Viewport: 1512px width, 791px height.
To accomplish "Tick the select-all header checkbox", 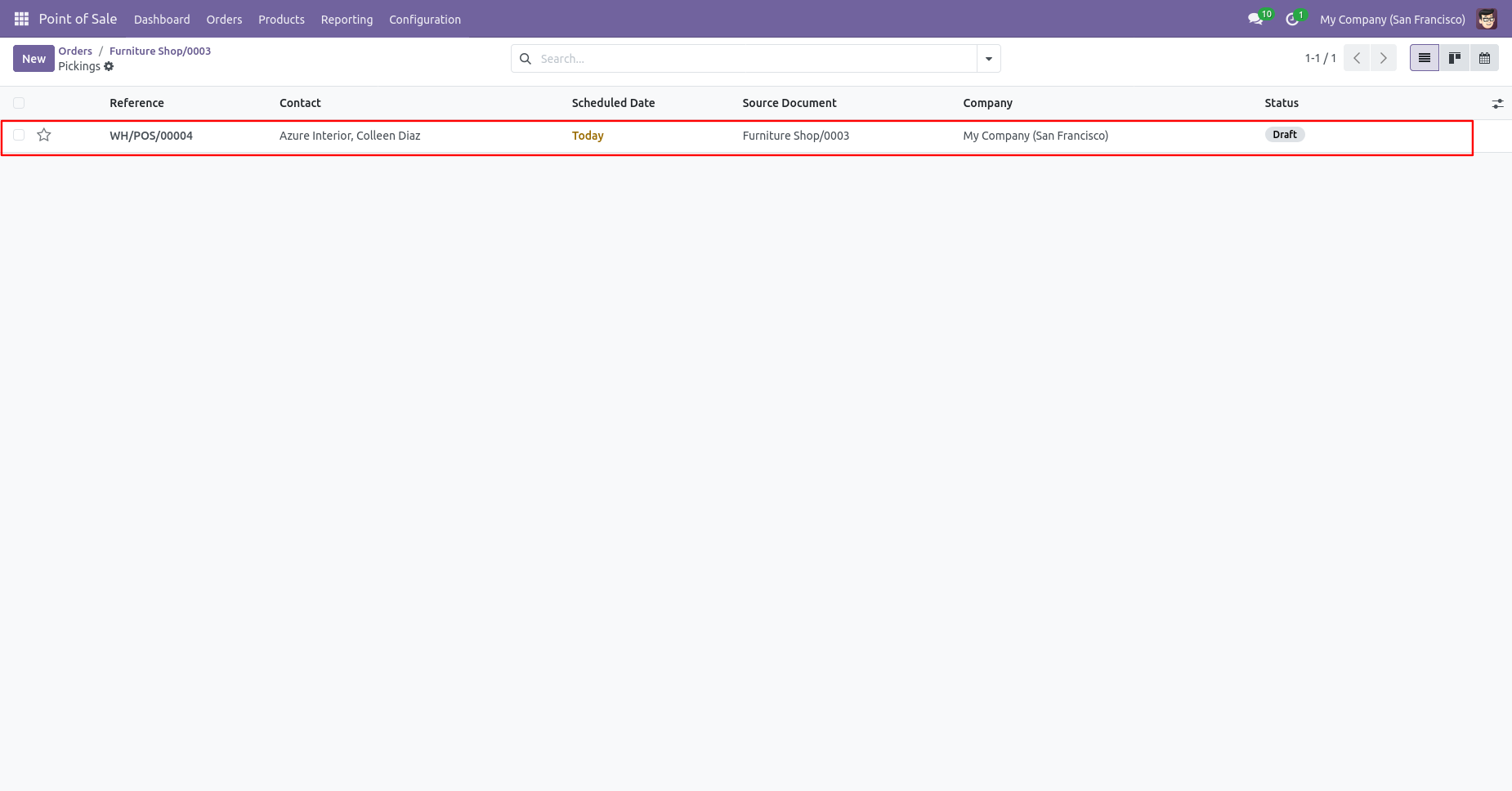I will [19, 103].
